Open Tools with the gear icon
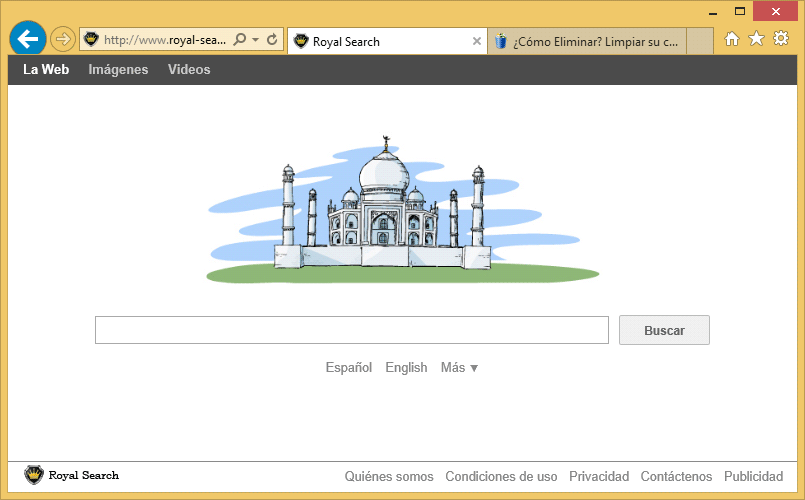Viewport: 805px width, 500px height. (781, 39)
